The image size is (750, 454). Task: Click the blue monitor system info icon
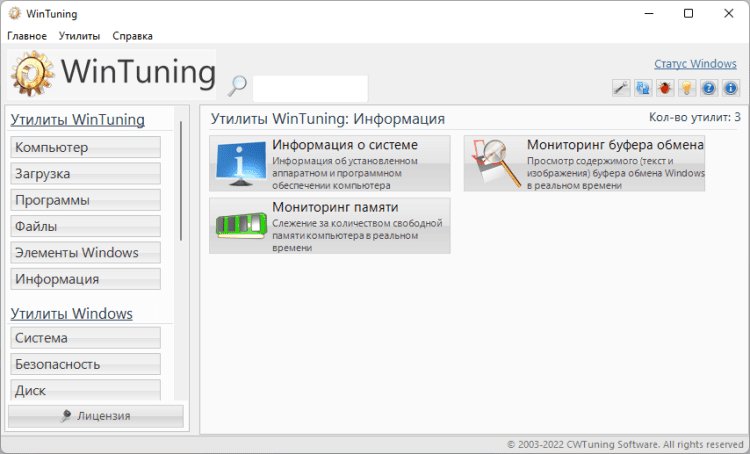241,163
